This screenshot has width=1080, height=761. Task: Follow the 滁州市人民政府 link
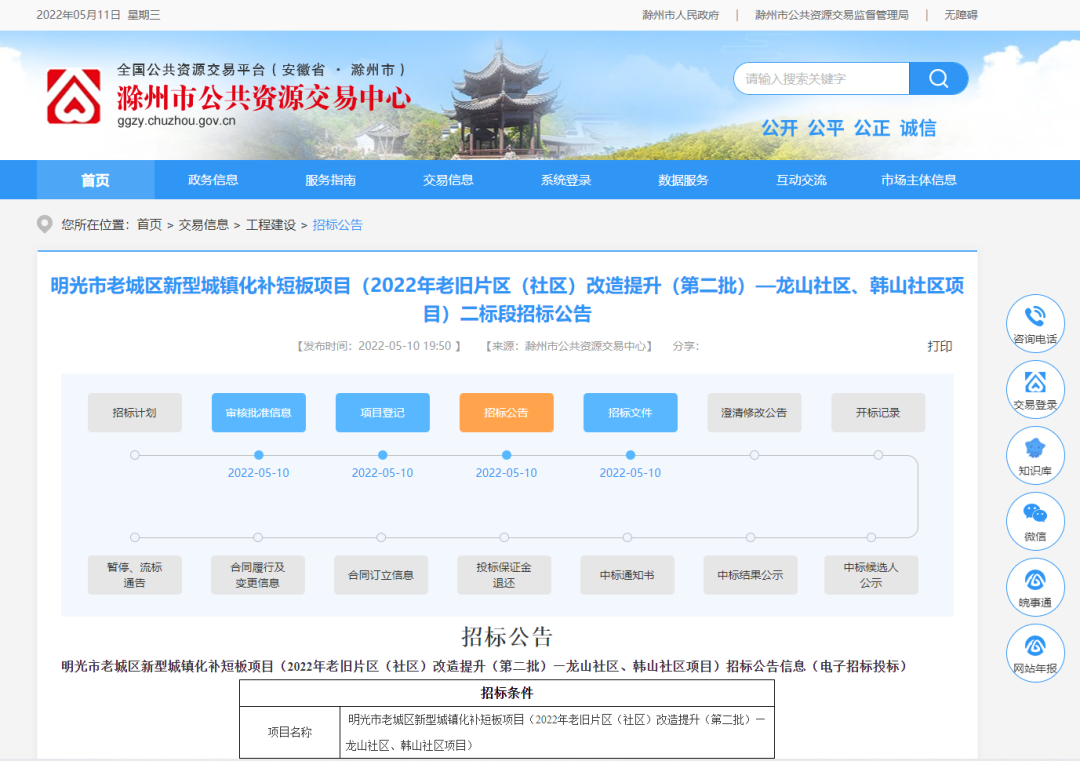(680, 15)
